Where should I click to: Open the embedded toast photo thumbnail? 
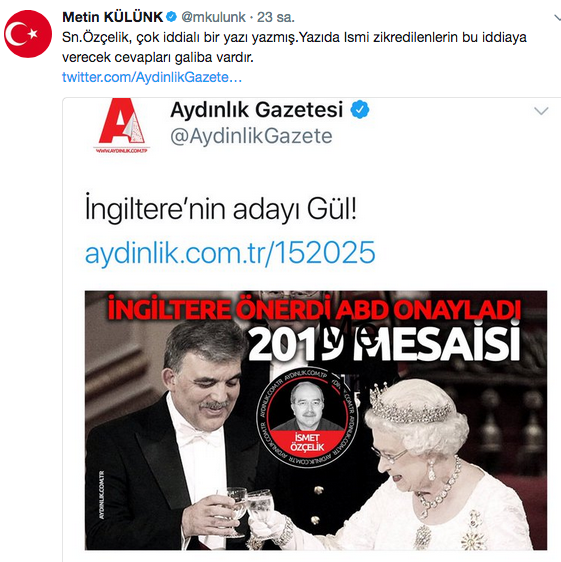point(316,420)
